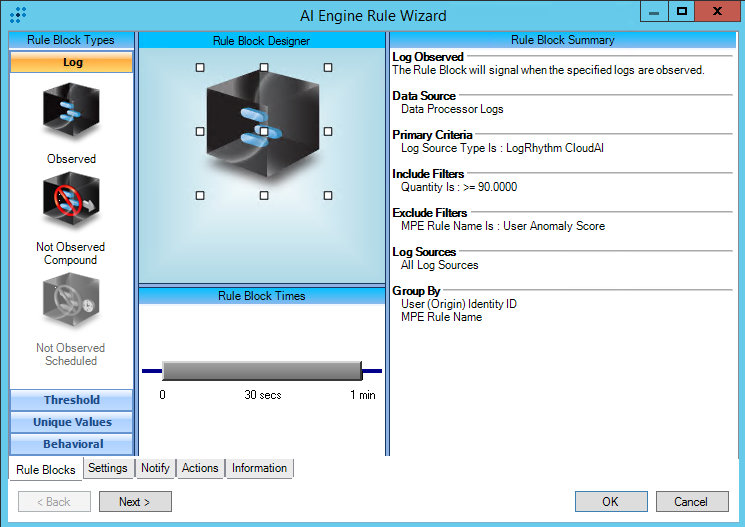Open the Notify tab
This screenshot has width=745, height=527.
(155, 468)
